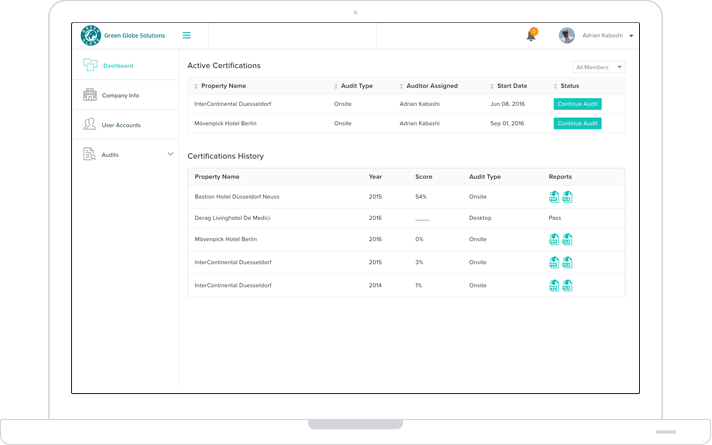Open the All Members dropdown filter
The image size is (712, 445).
(598, 67)
